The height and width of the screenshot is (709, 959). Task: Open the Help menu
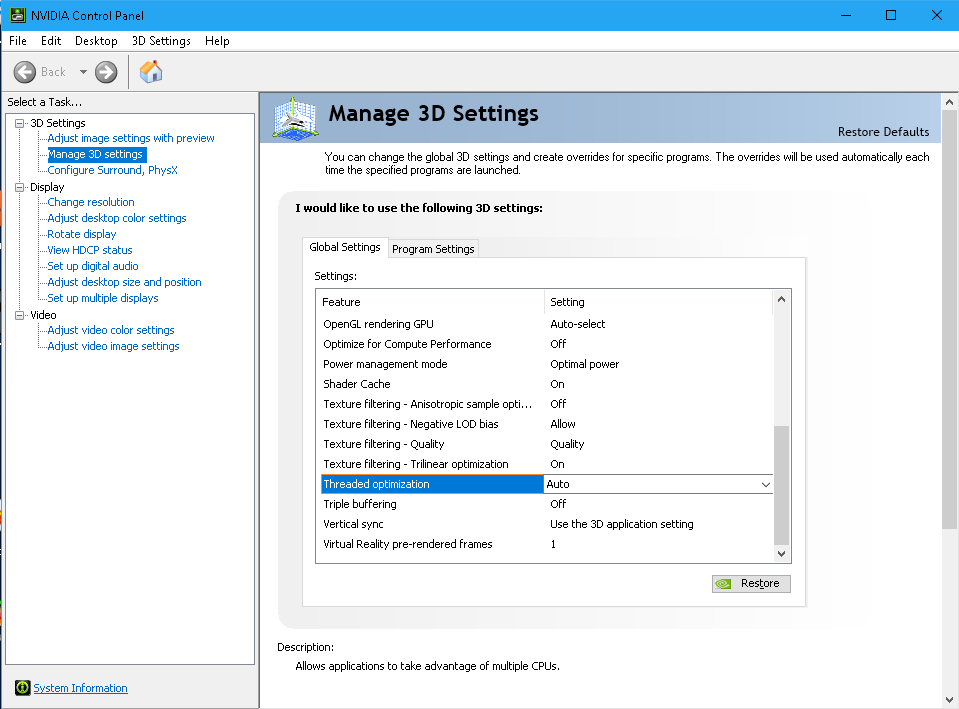pos(217,41)
